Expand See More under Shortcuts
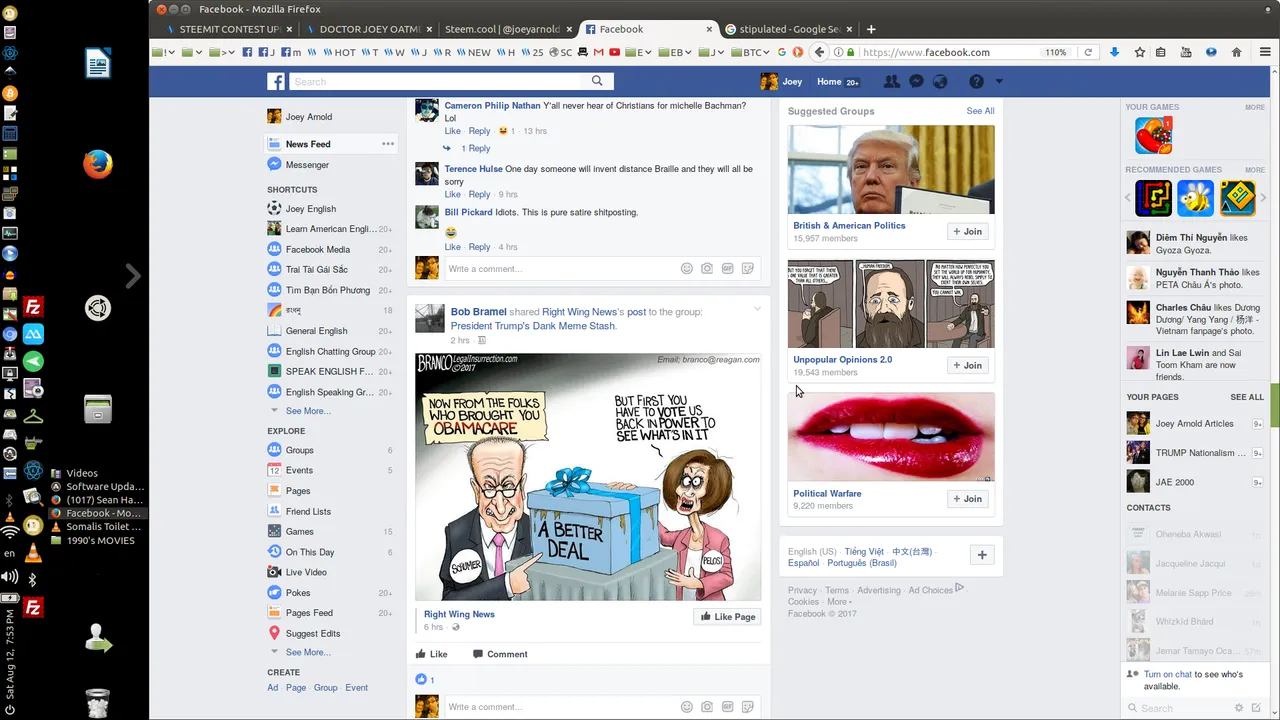 [x=308, y=411]
